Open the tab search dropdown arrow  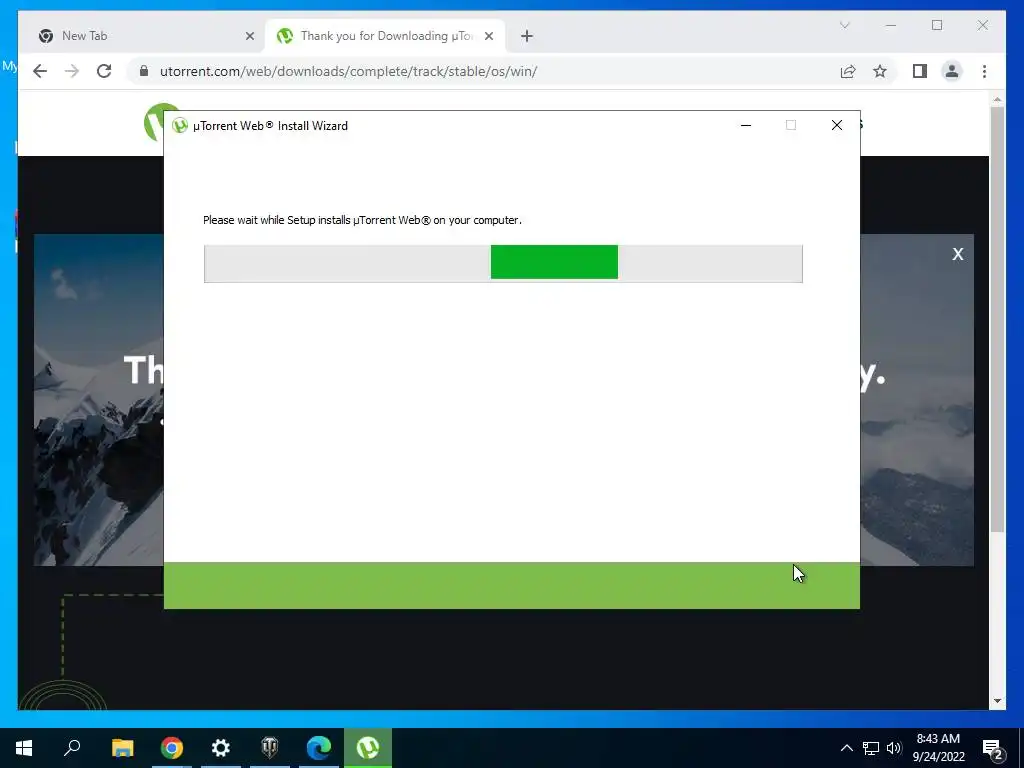pos(844,25)
